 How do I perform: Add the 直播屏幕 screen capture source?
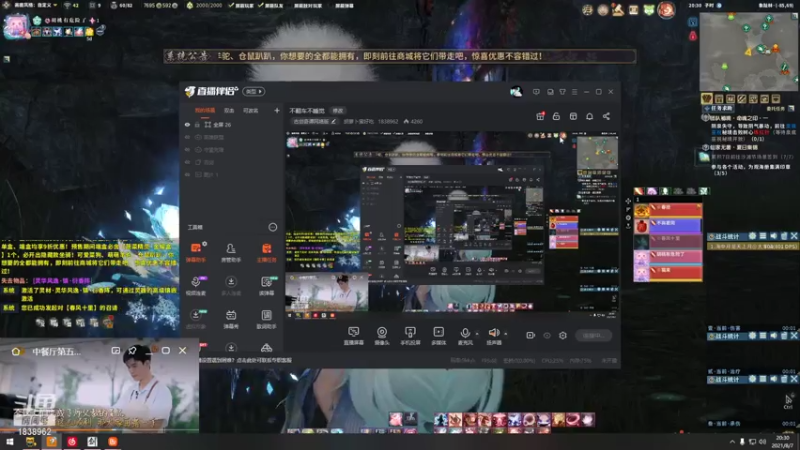coord(354,336)
